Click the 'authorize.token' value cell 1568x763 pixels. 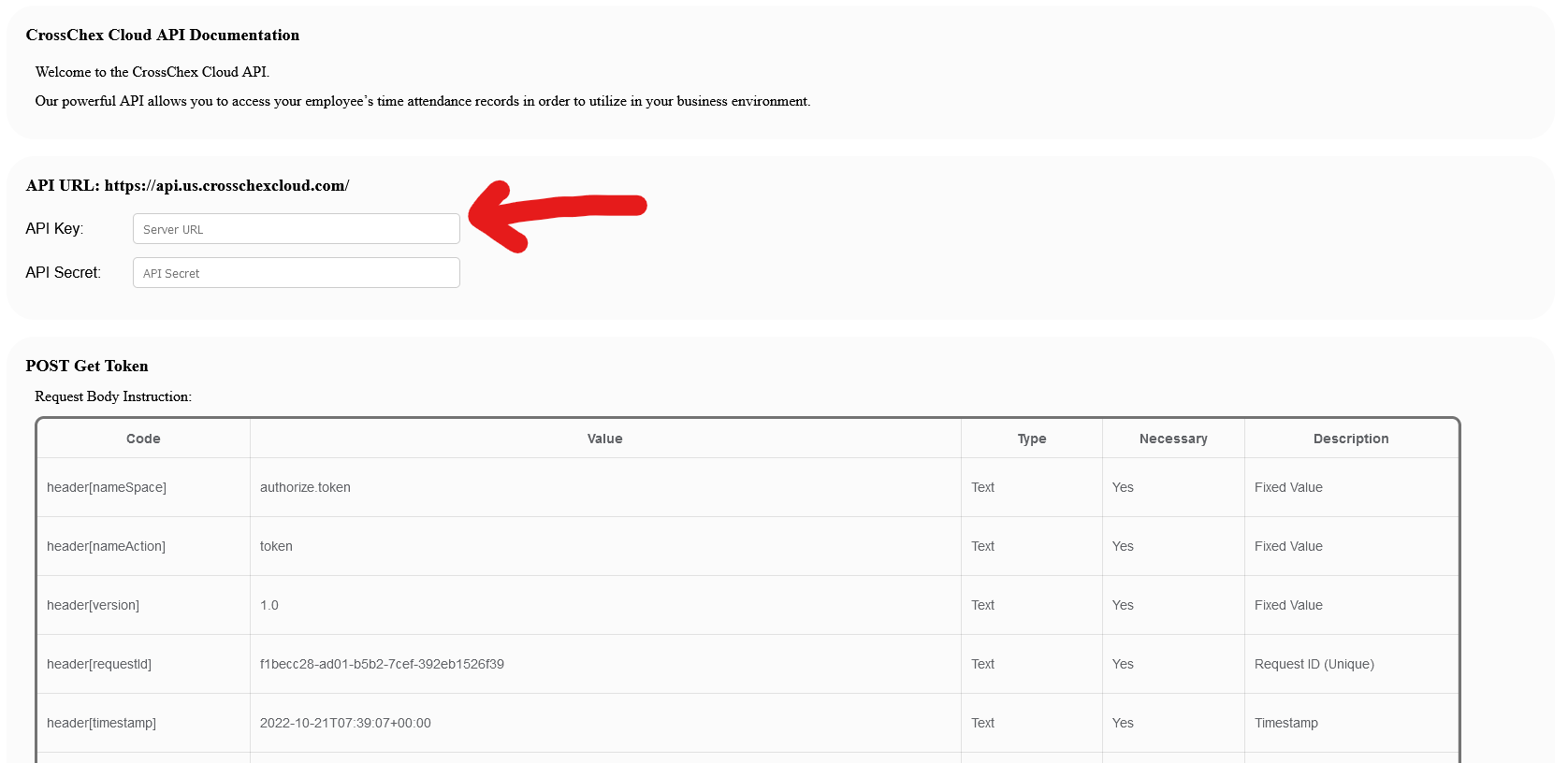(605, 487)
